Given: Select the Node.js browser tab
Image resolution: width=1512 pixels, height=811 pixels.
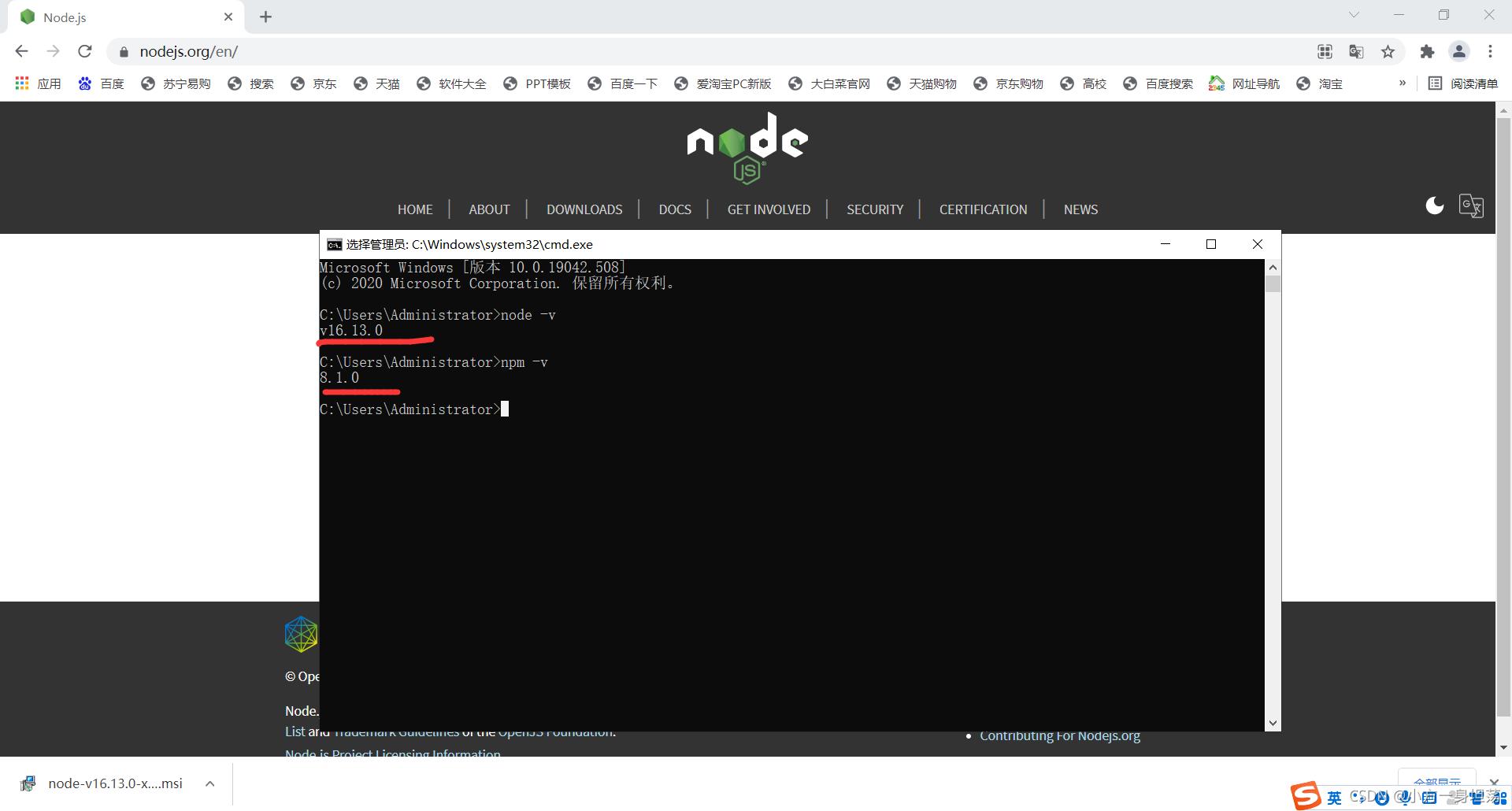Looking at the screenshot, I should point(126,17).
